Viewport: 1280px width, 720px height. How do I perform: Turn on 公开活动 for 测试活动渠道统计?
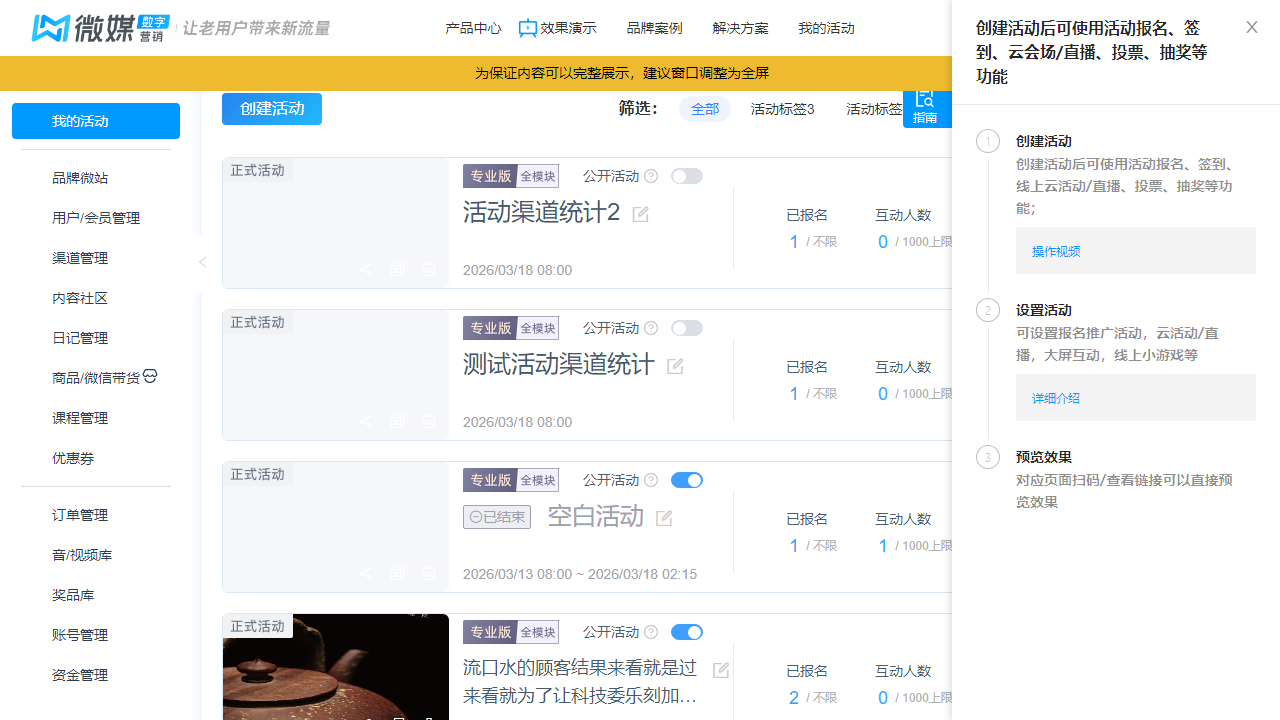coord(686,327)
